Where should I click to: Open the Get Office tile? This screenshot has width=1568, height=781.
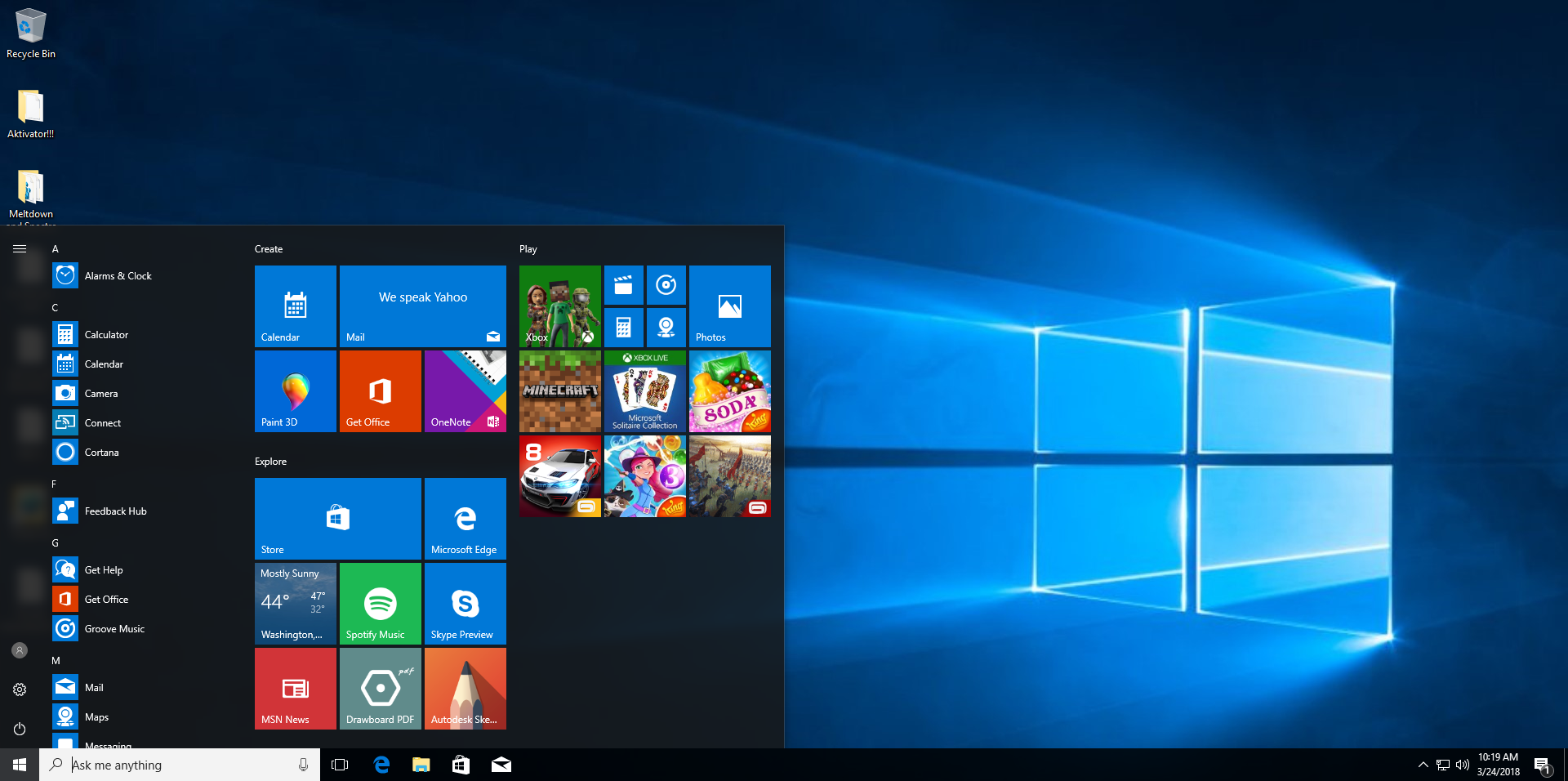pyautogui.click(x=381, y=391)
